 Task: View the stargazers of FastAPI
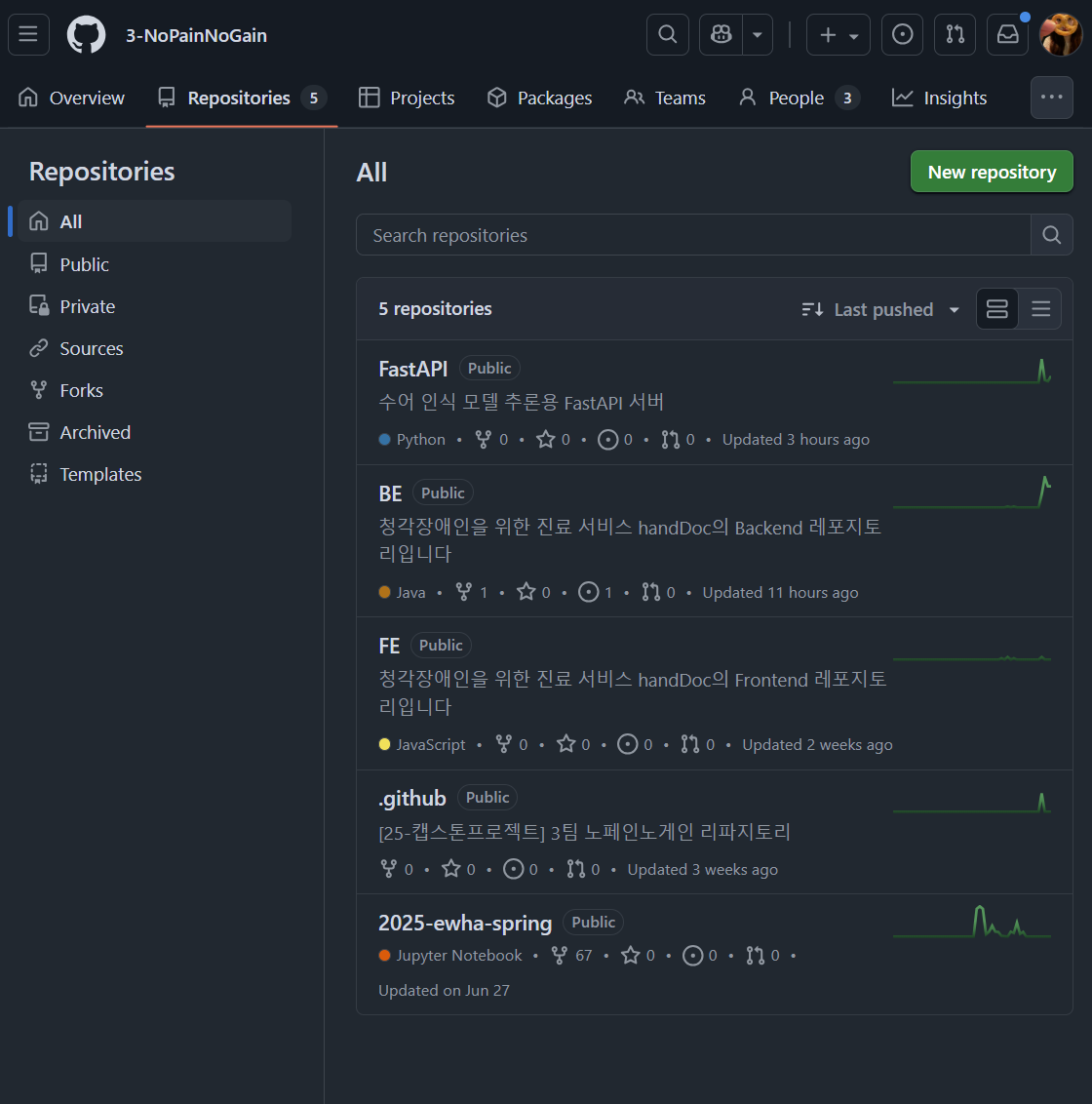coord(554,439)
